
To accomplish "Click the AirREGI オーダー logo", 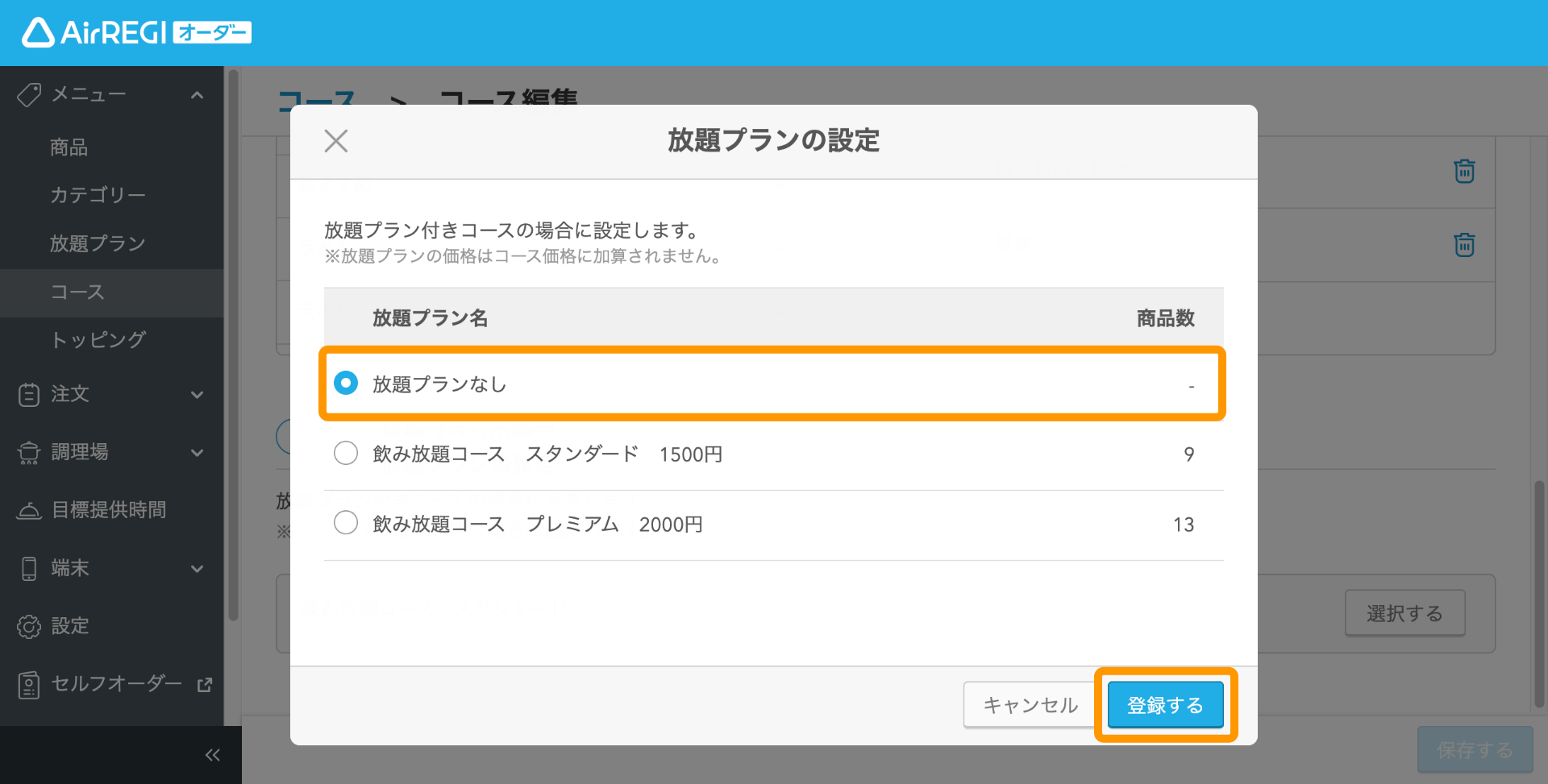I will 136,32.
